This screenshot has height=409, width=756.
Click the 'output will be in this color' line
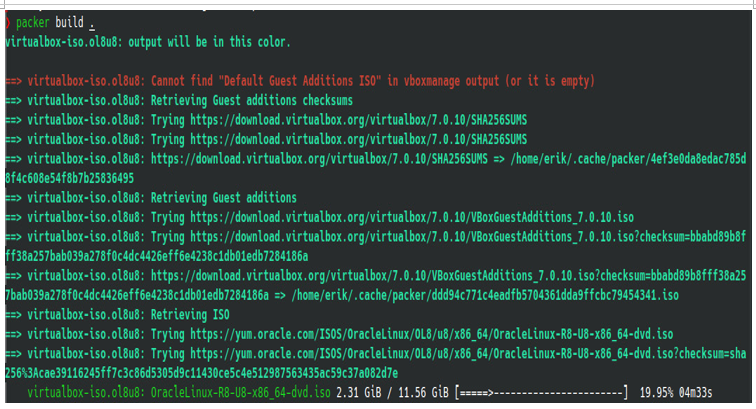coord(148,42)
